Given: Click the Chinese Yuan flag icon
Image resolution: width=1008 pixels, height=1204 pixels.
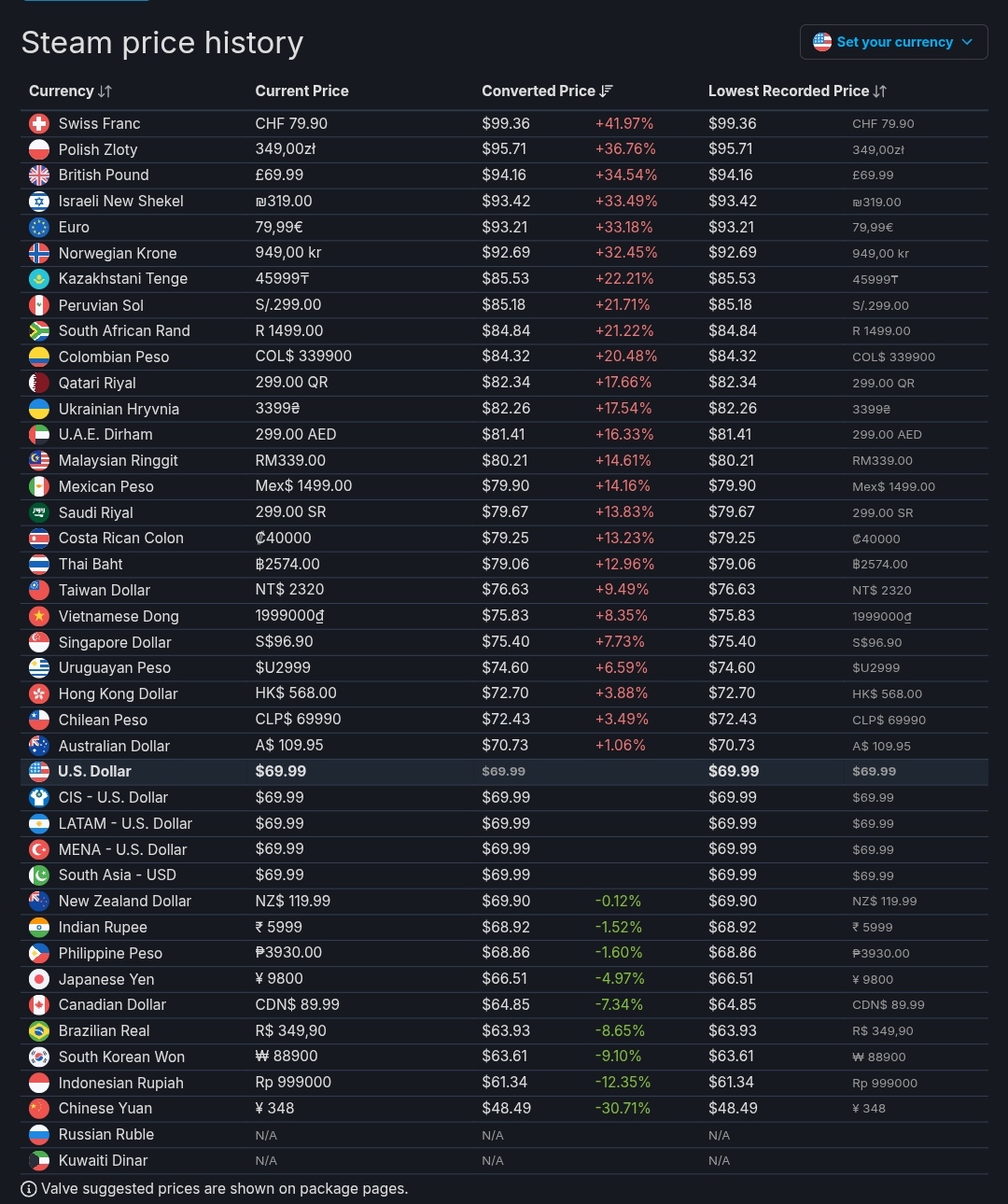Looking at the screenshot, I should click(x=39, y=1109).
